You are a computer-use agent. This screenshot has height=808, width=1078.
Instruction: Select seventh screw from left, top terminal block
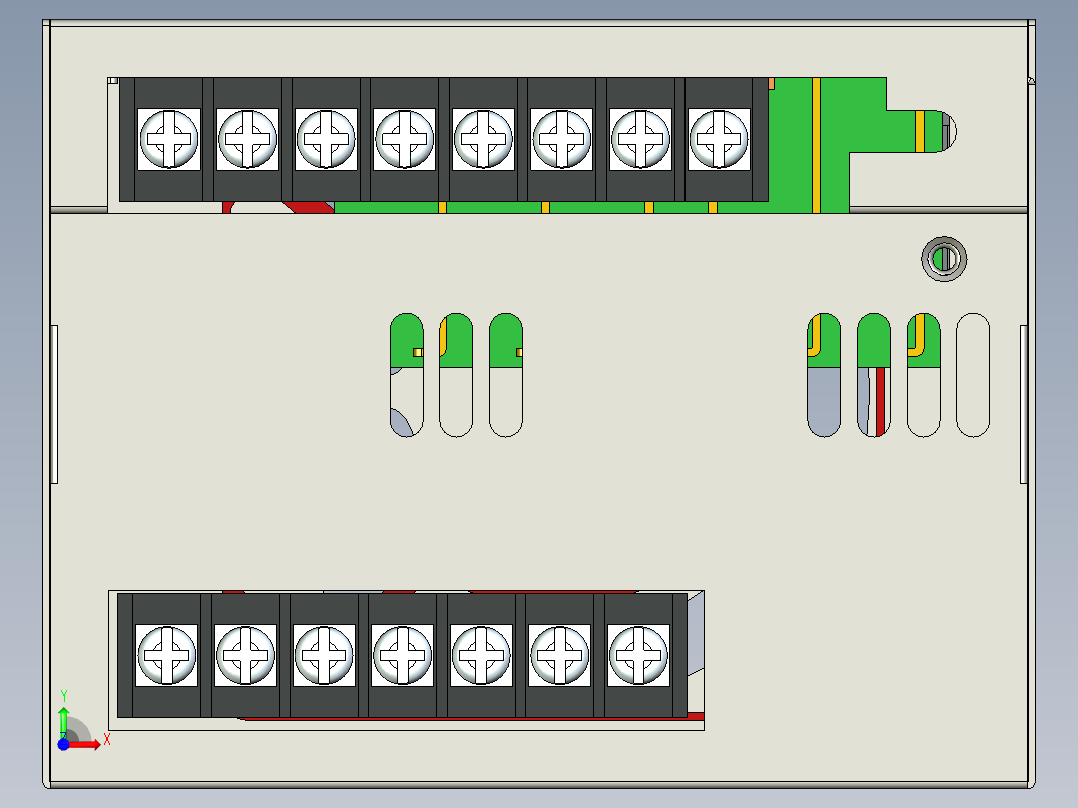click(640, 139)
